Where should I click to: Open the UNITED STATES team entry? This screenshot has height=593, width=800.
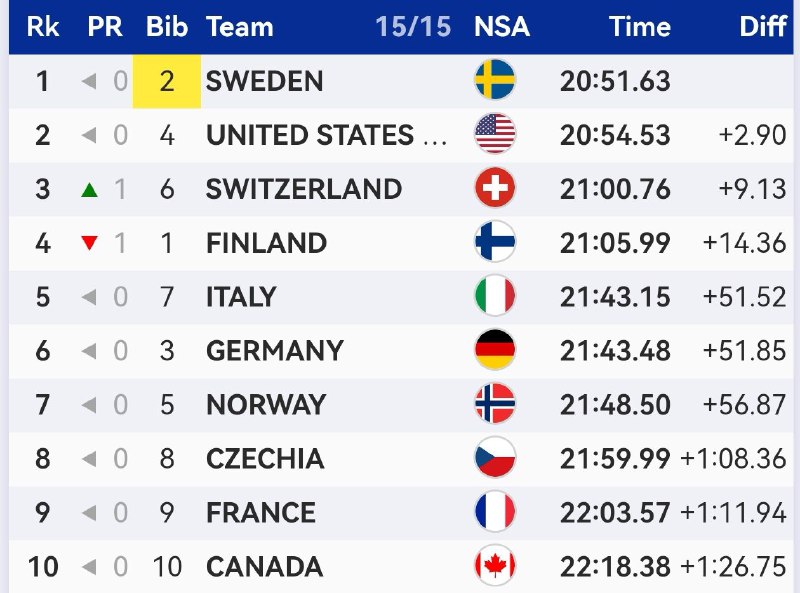[x=327, y=135]
